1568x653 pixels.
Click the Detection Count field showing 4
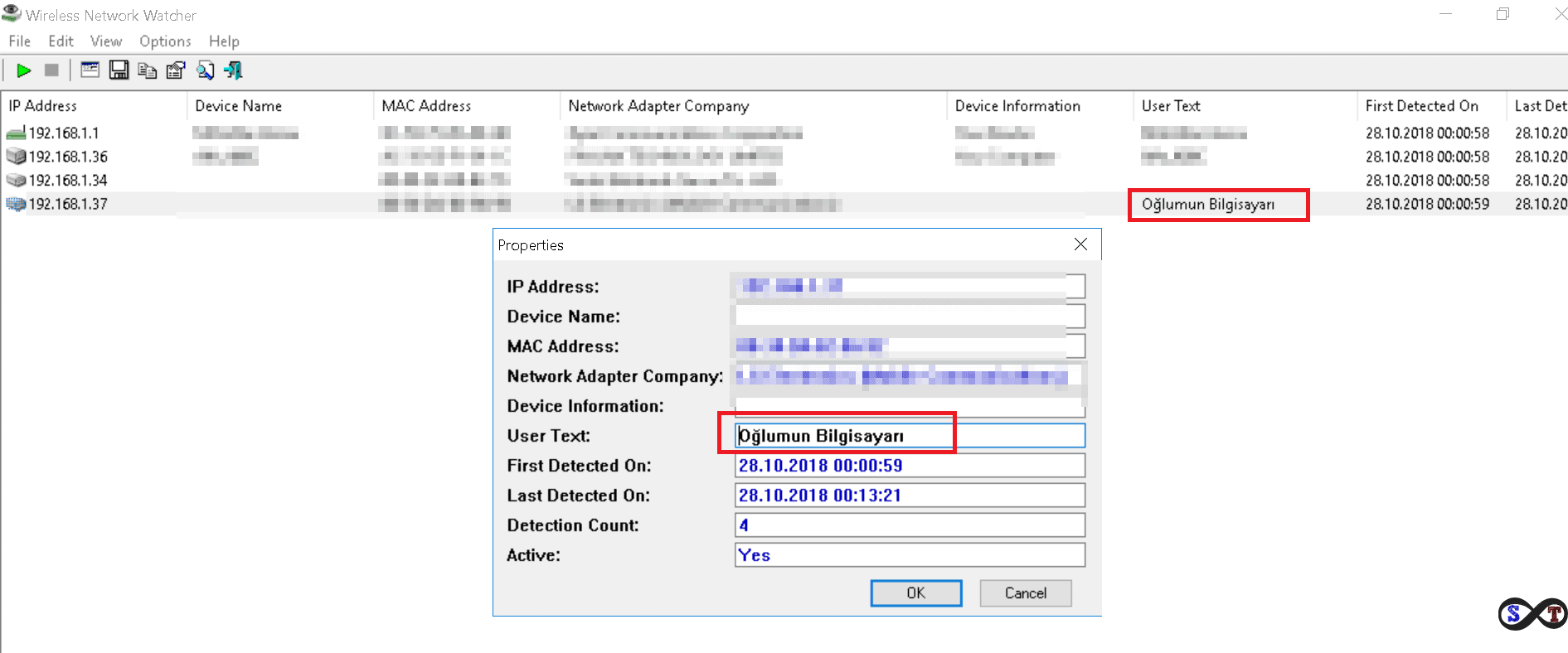[x=910, y=525]
